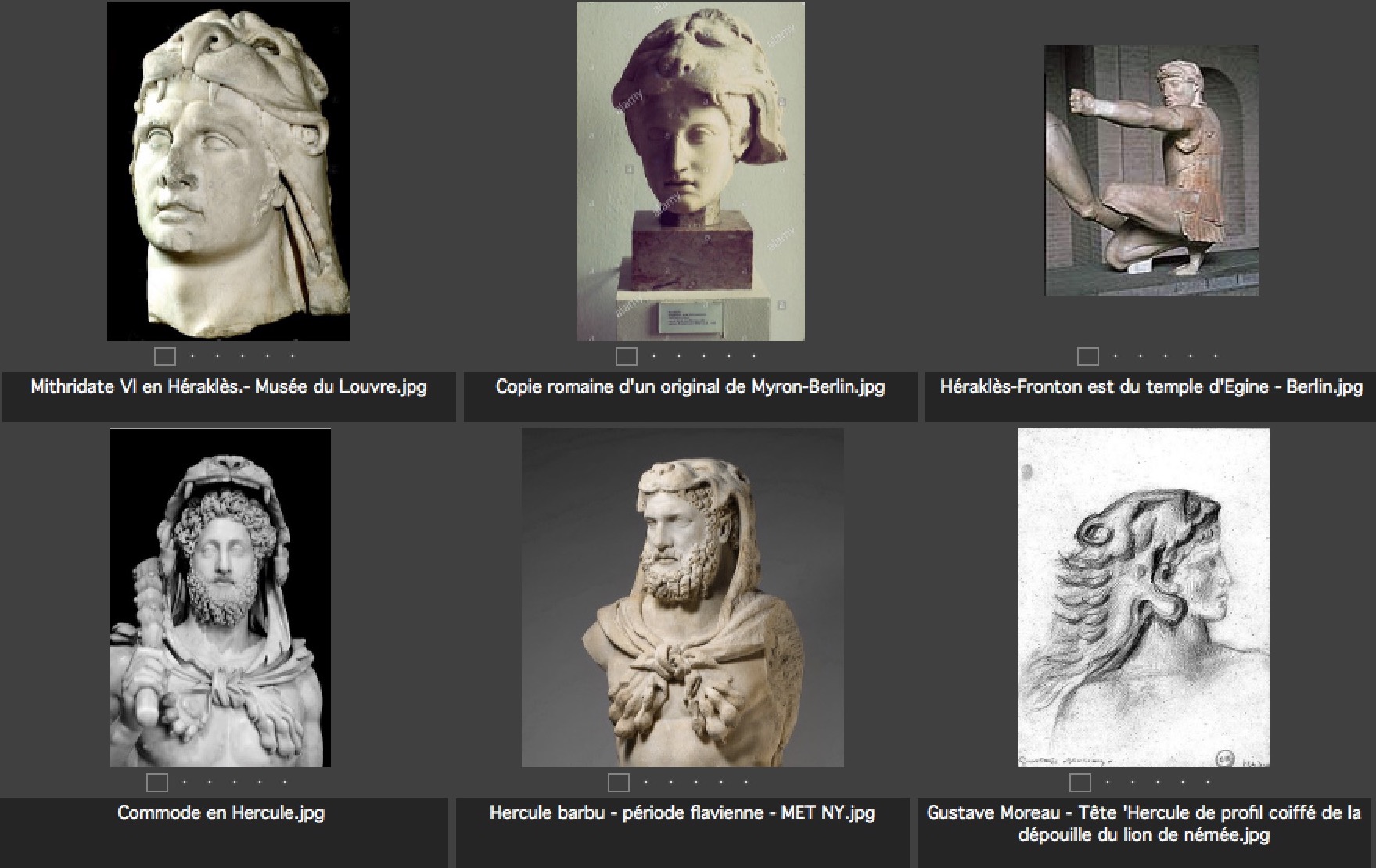Click filename "Héraklès-Fronton est du temple d'Egine - Berlin.jpg"

1151,386
